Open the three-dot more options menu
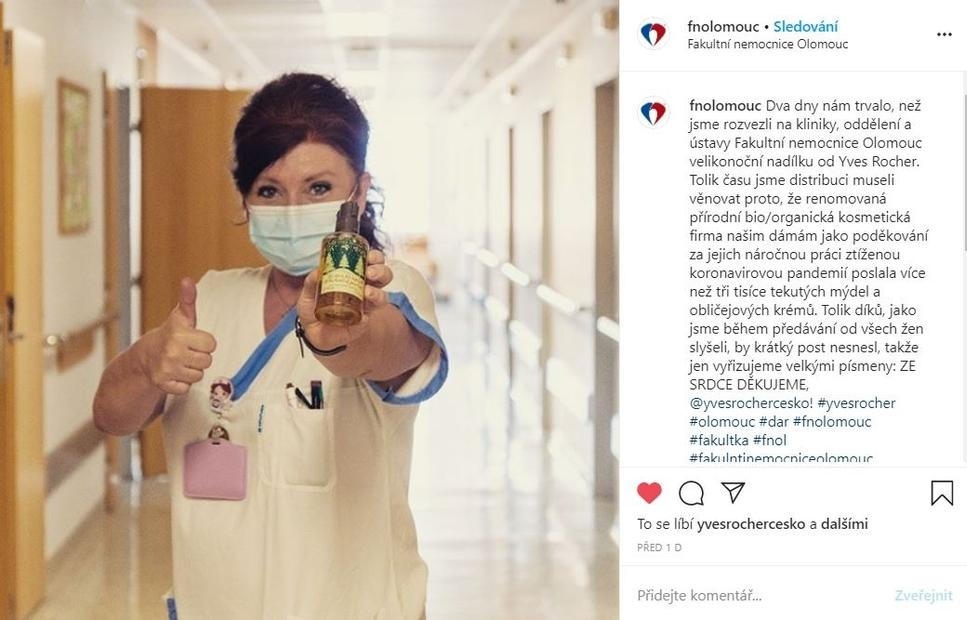The height and width of the screenshot is (620, 967). (x=944, y=35)
